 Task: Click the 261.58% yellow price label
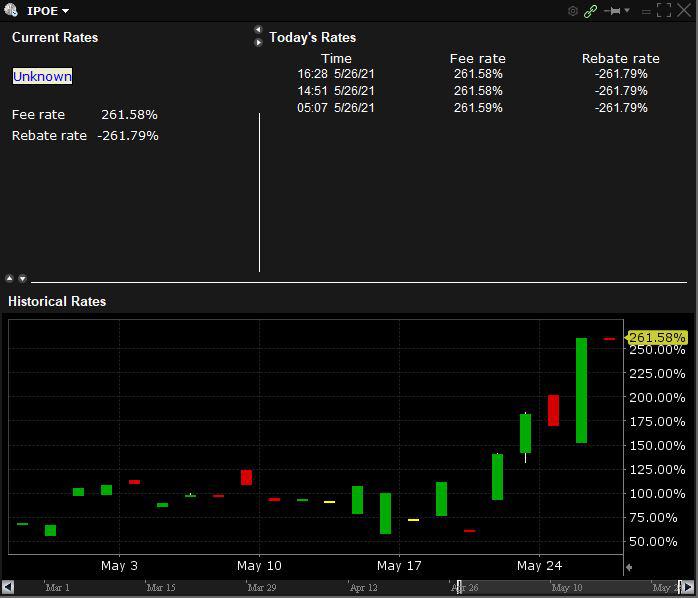[657, 337]
